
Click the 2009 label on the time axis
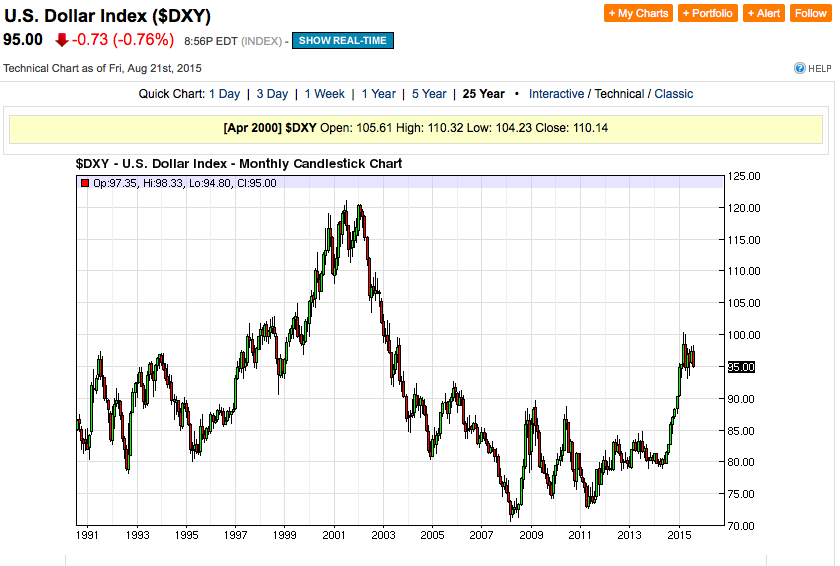[531, 535]
